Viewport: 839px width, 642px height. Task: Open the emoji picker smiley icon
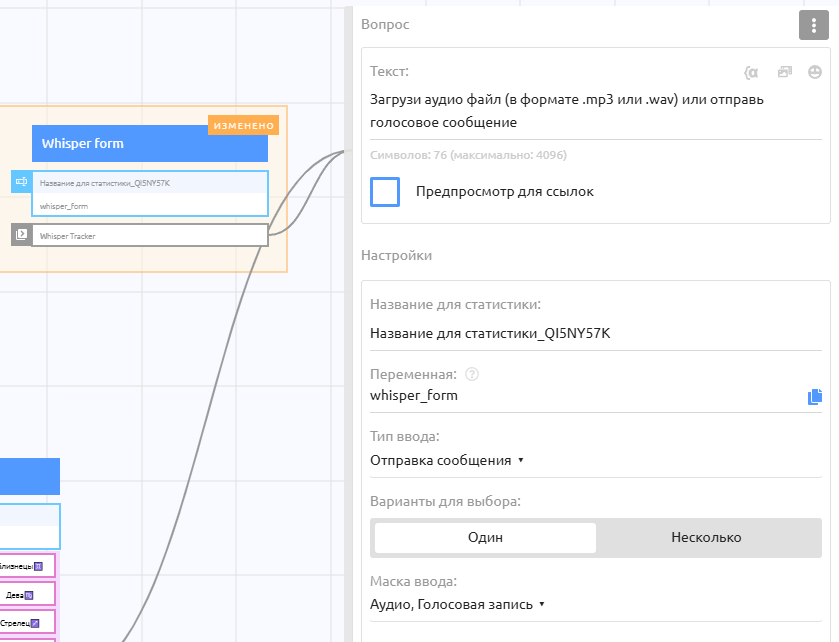pyautogui.click(x=815, y=72)
